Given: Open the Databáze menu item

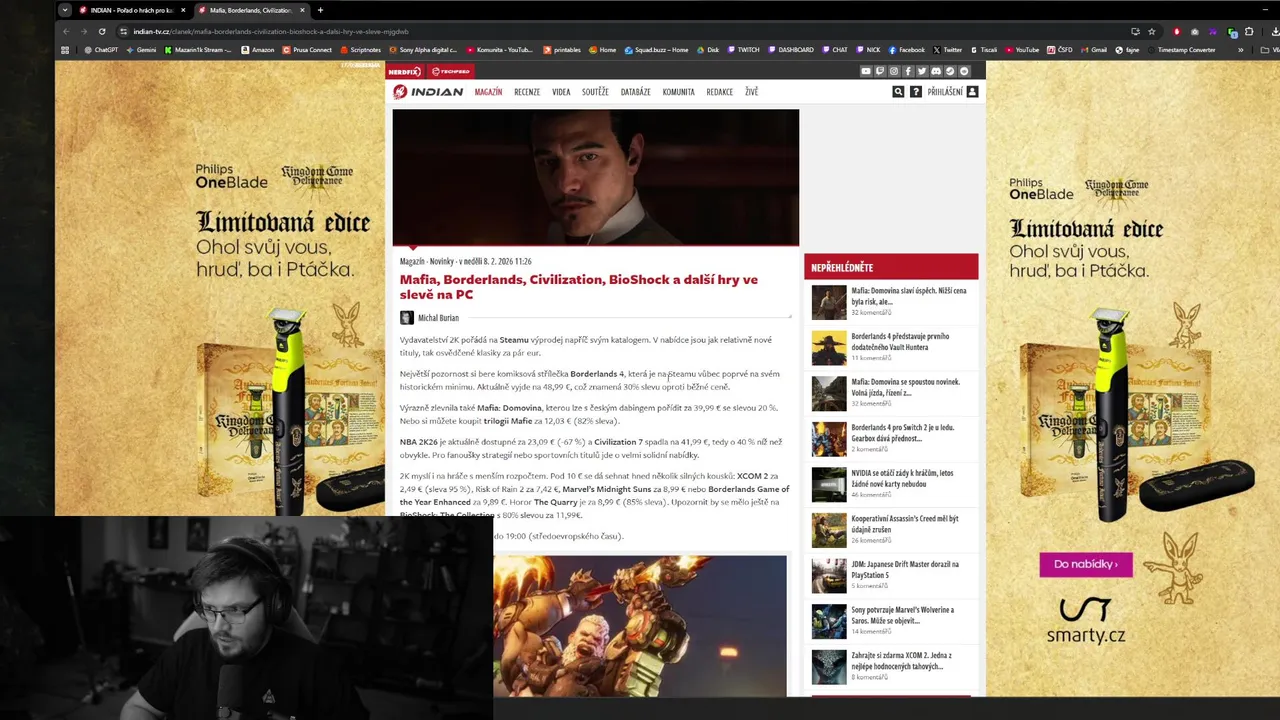Looking at the screenshot, I should (635, 92).
